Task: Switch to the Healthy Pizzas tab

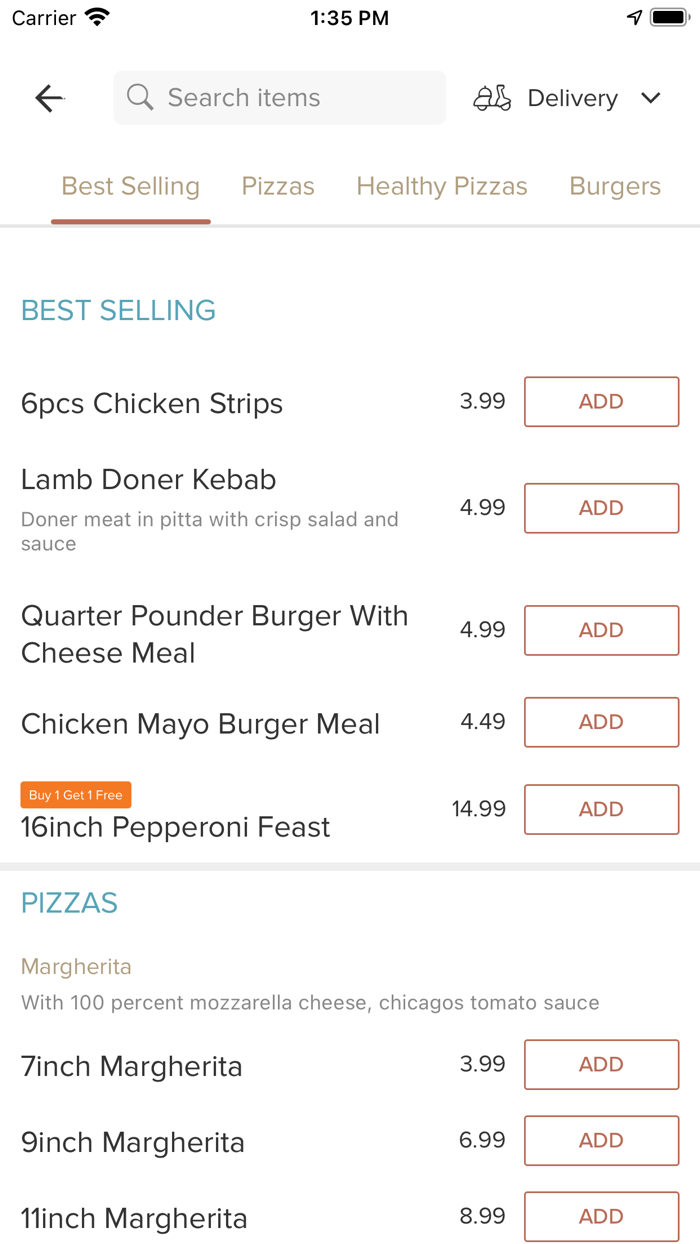Action: 442,186
